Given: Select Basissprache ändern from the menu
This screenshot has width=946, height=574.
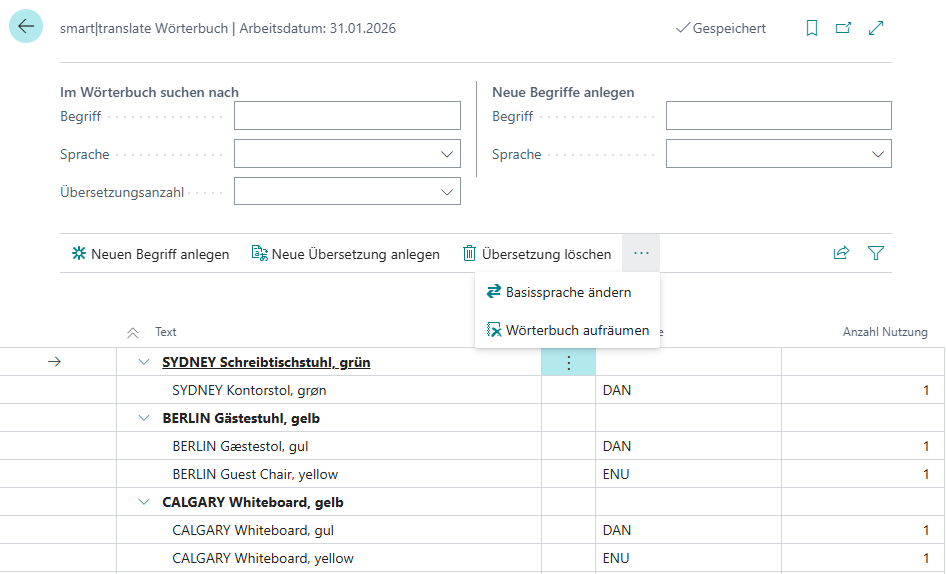Looking at the screenshot, I should (568, 292).
